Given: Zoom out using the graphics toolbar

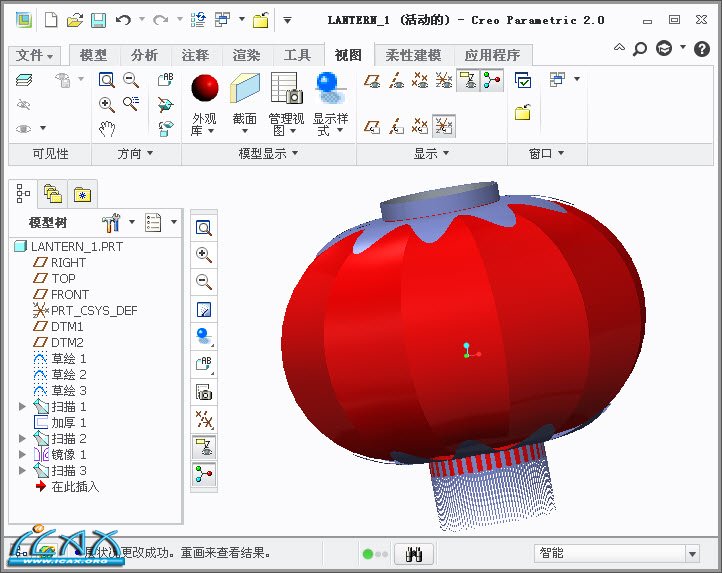Looking at the screenshot, I should [x=204, y=282].
